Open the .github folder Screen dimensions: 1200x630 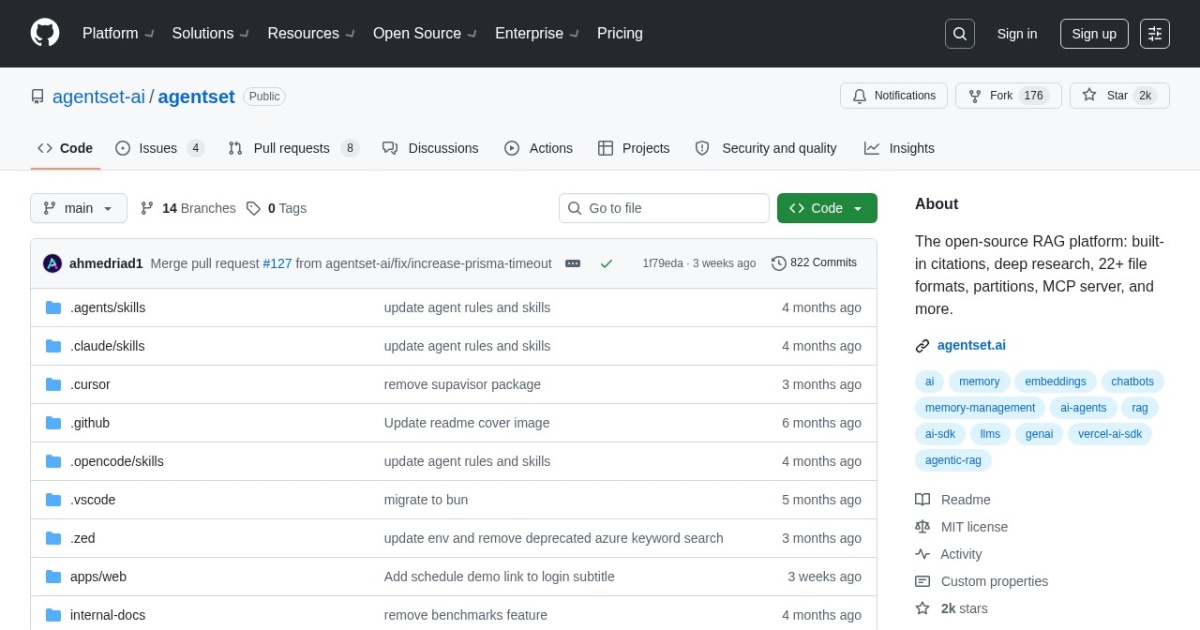(x=90, y=423)
